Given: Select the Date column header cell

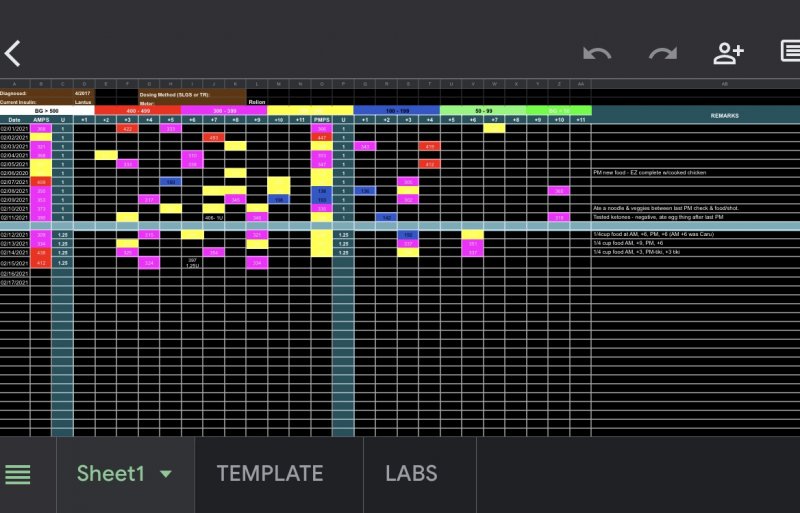Looking at the screenshot, I should [x=15, y=119].
